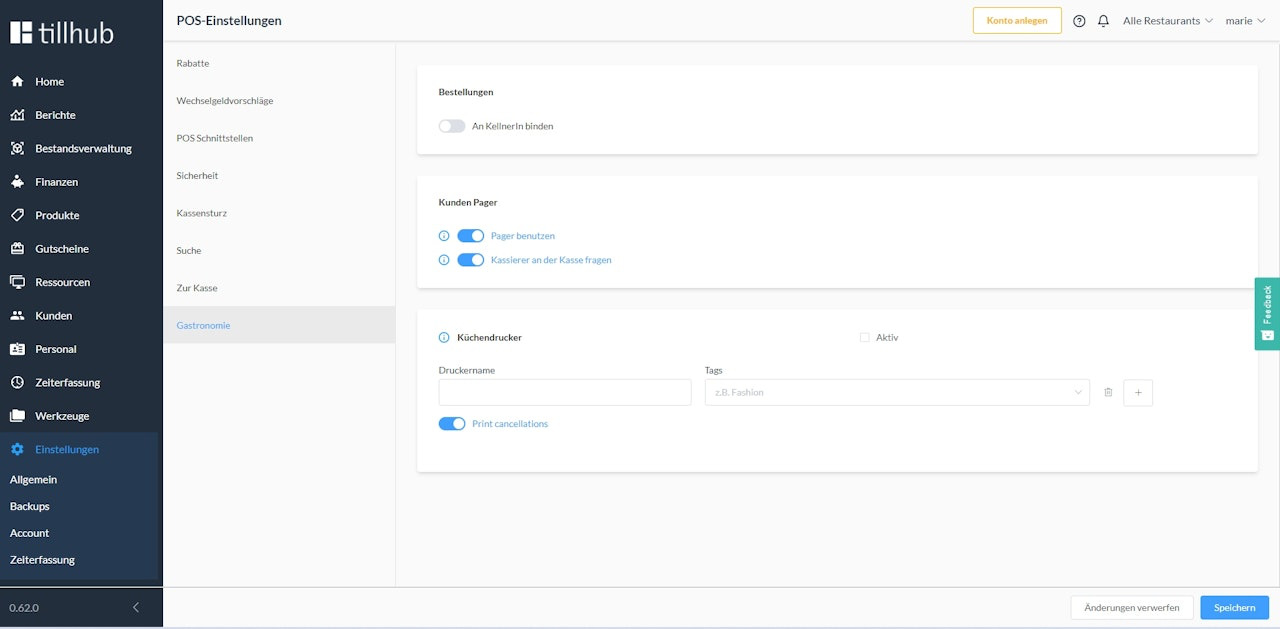Image resolution: width=1280 pixels, height=629 pixels.
Task: Open Backups settings submenu
Action: 30,506
